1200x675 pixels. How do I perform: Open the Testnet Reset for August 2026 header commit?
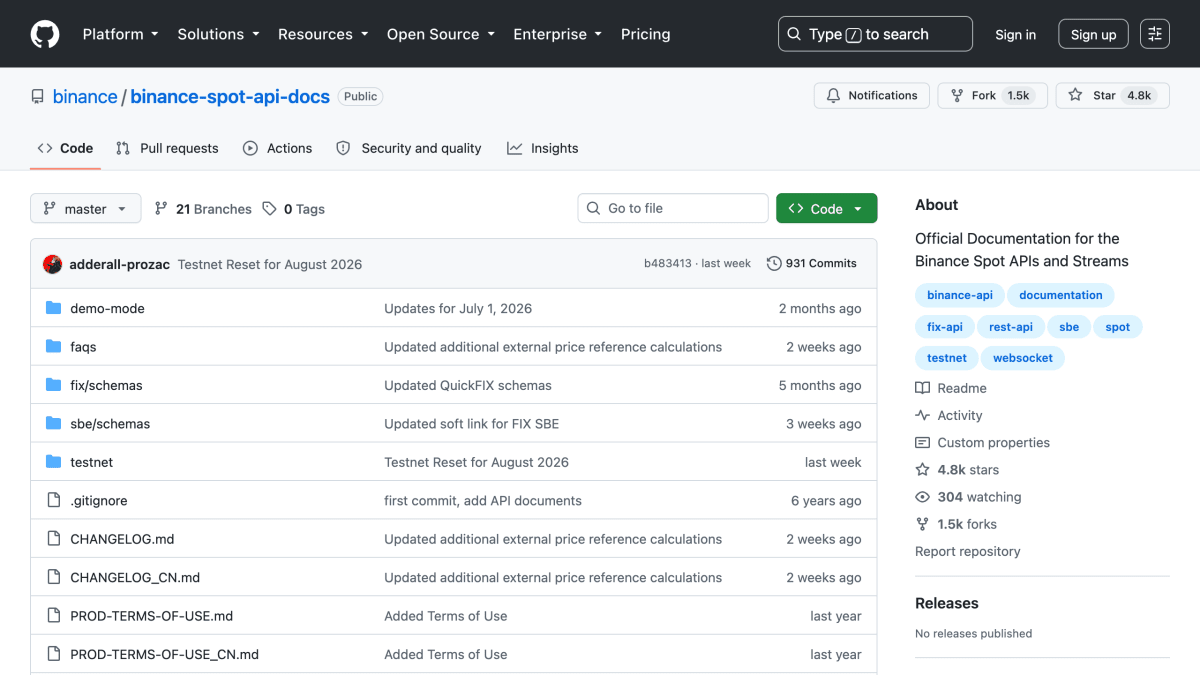(270, 264)
